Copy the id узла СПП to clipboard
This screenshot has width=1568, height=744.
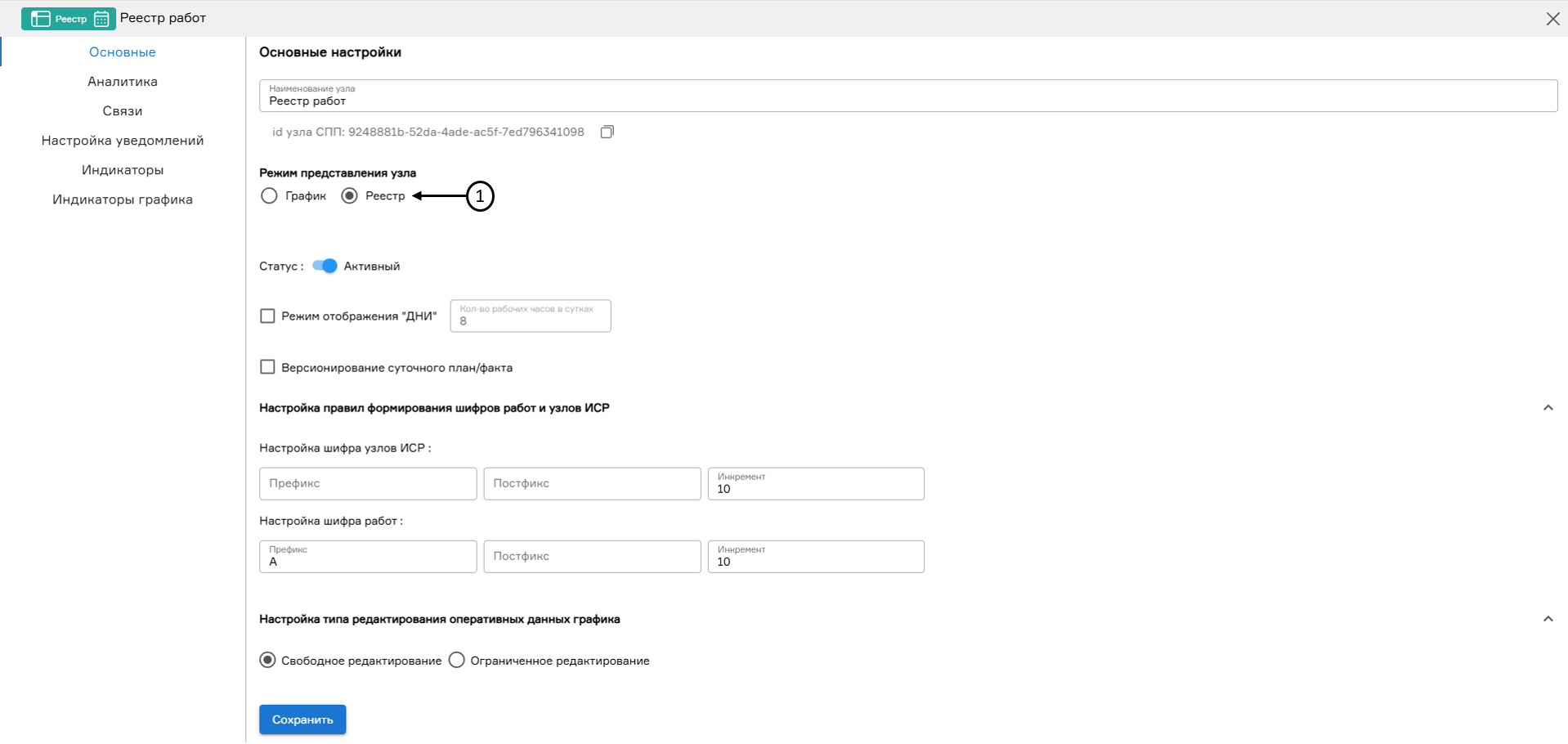pyautogui.click(x=607, y=132)
